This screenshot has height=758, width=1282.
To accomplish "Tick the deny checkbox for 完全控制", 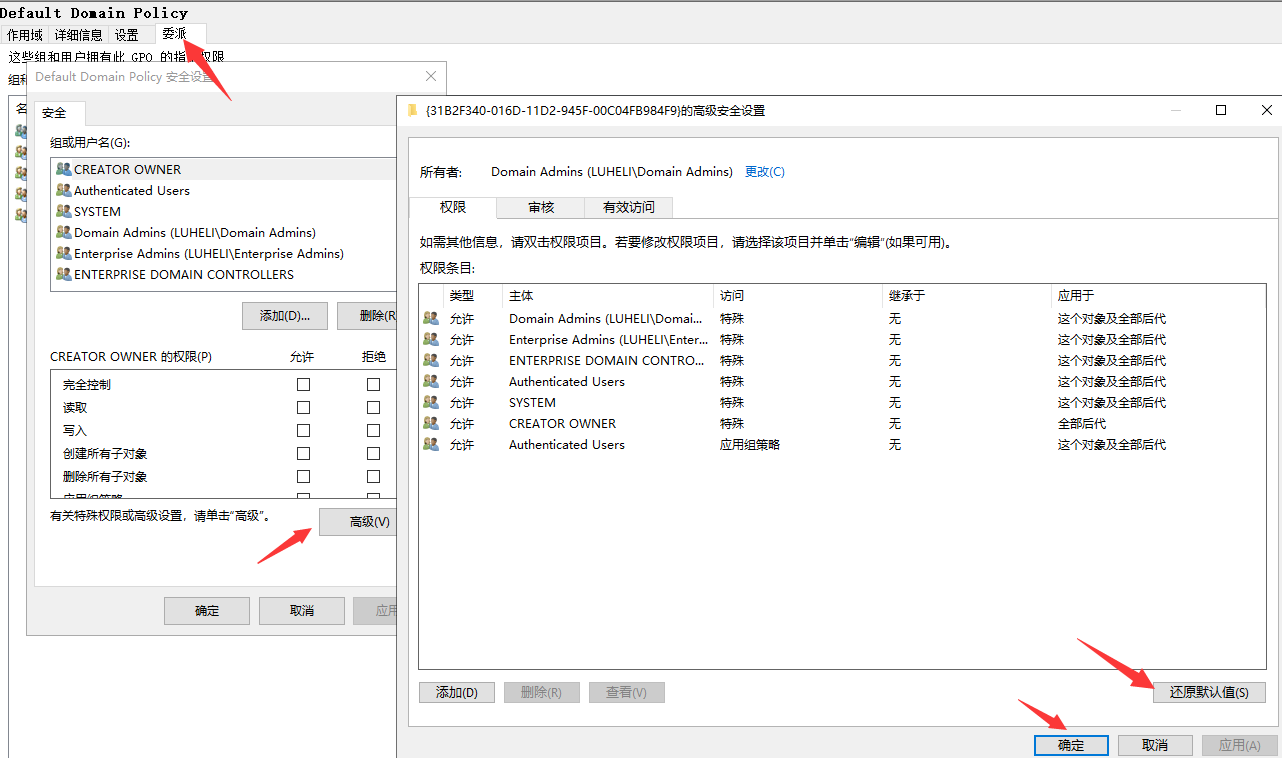I will (373, 384).
